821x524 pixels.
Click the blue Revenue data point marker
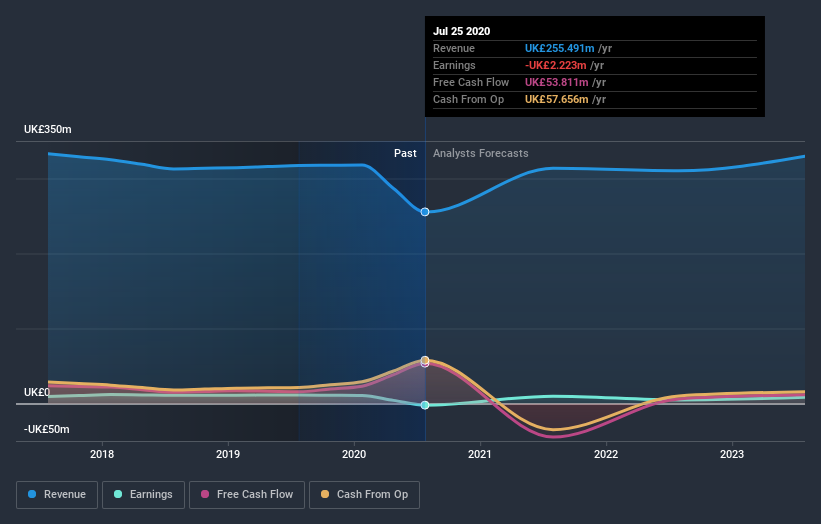pyautogui.click(x=425, y=212)
